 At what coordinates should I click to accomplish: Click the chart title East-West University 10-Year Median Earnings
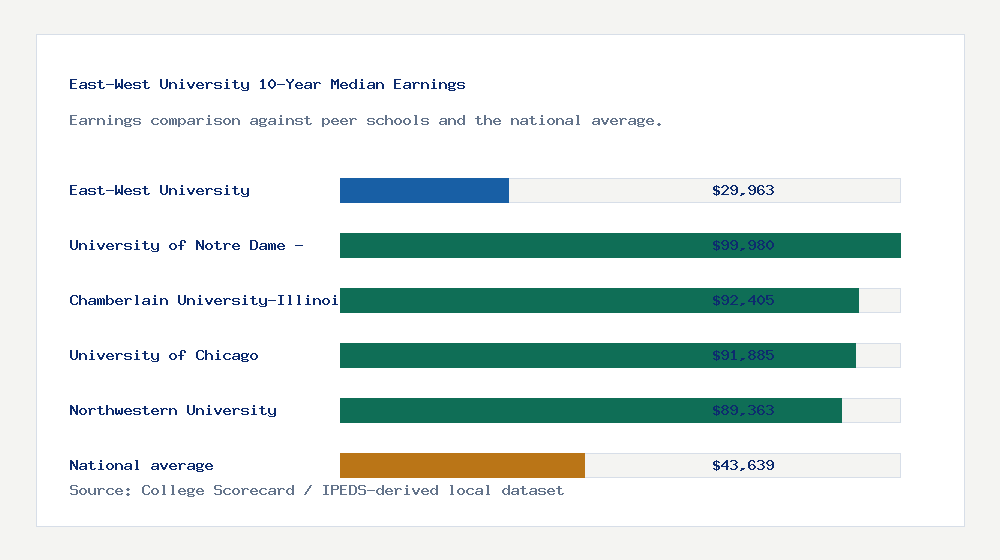(x=267, y=84)
